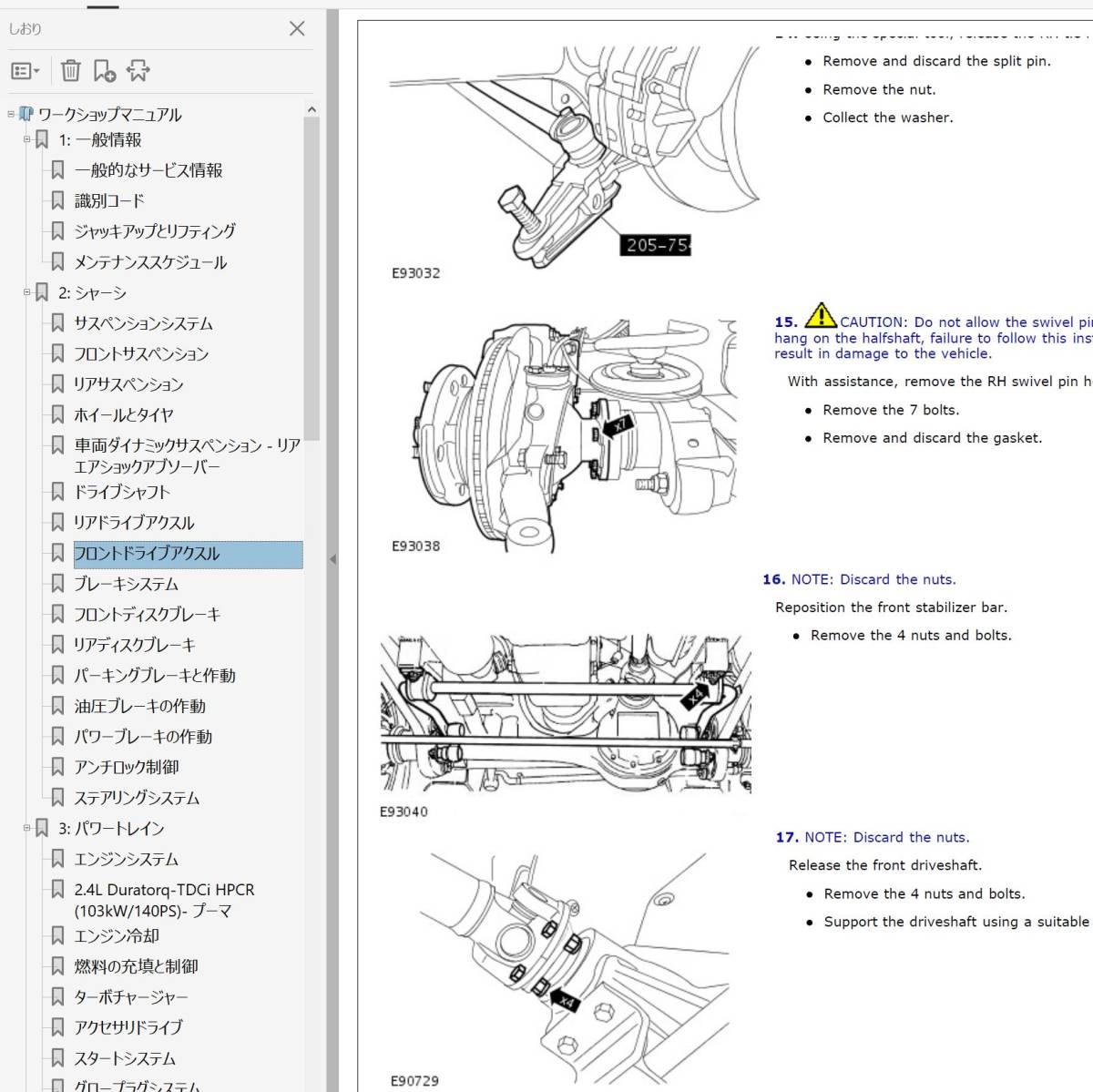Open bookmark 1: 一般情報
This screenshot has width=1093, height=1092.
coord(100,140)
